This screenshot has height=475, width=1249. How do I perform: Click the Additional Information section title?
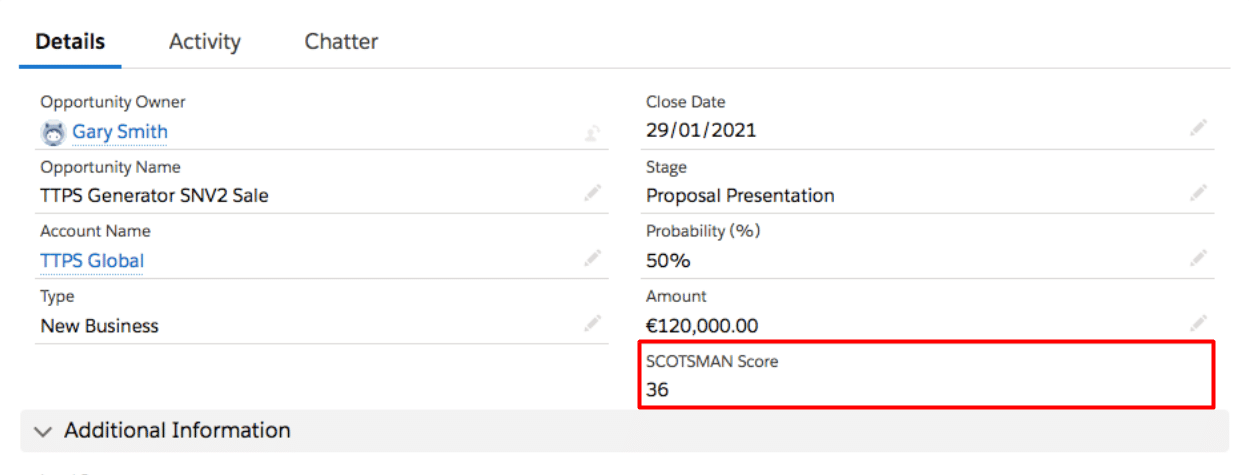(177, 431)
